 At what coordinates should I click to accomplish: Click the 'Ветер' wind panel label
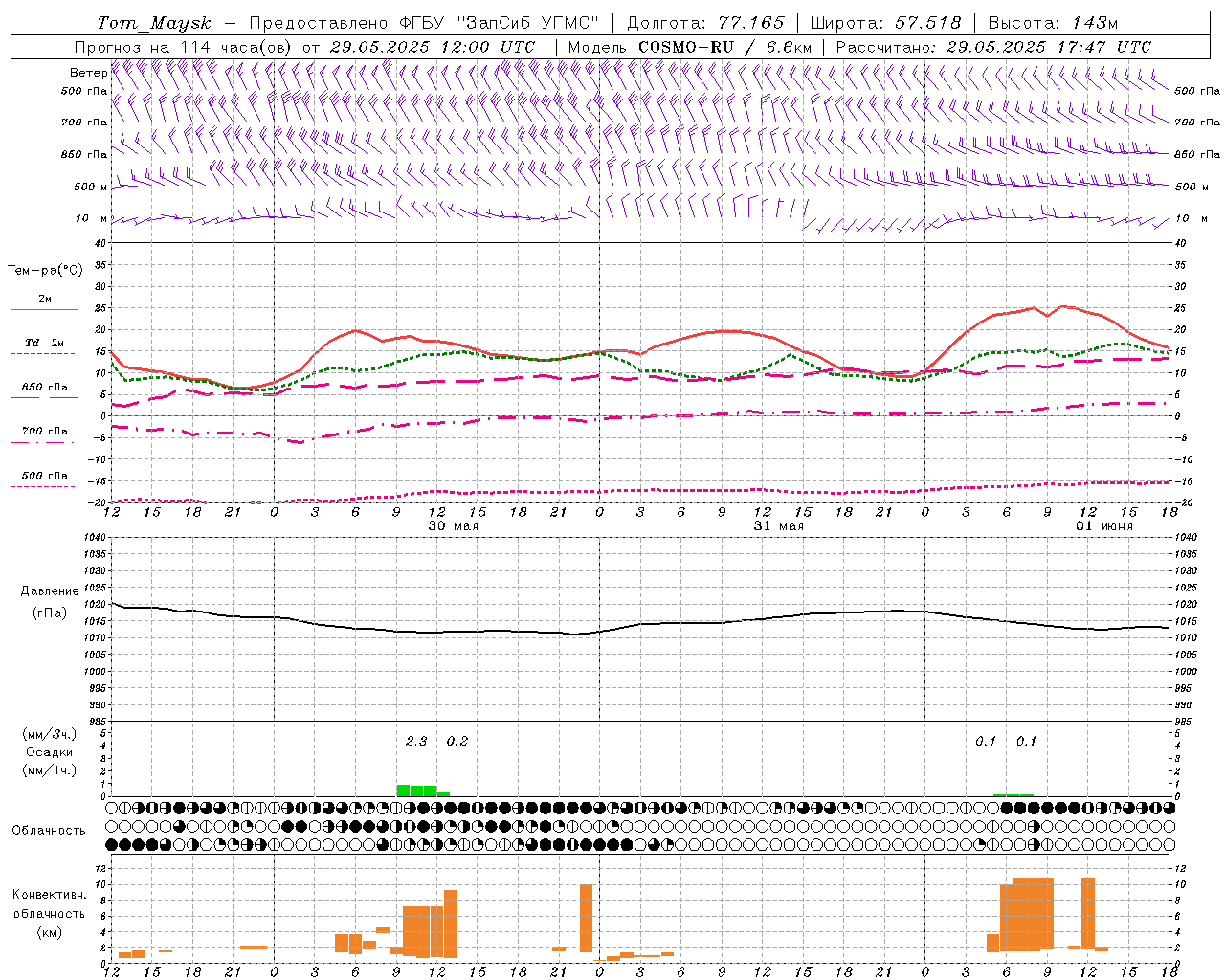click(x=88, y=73)
